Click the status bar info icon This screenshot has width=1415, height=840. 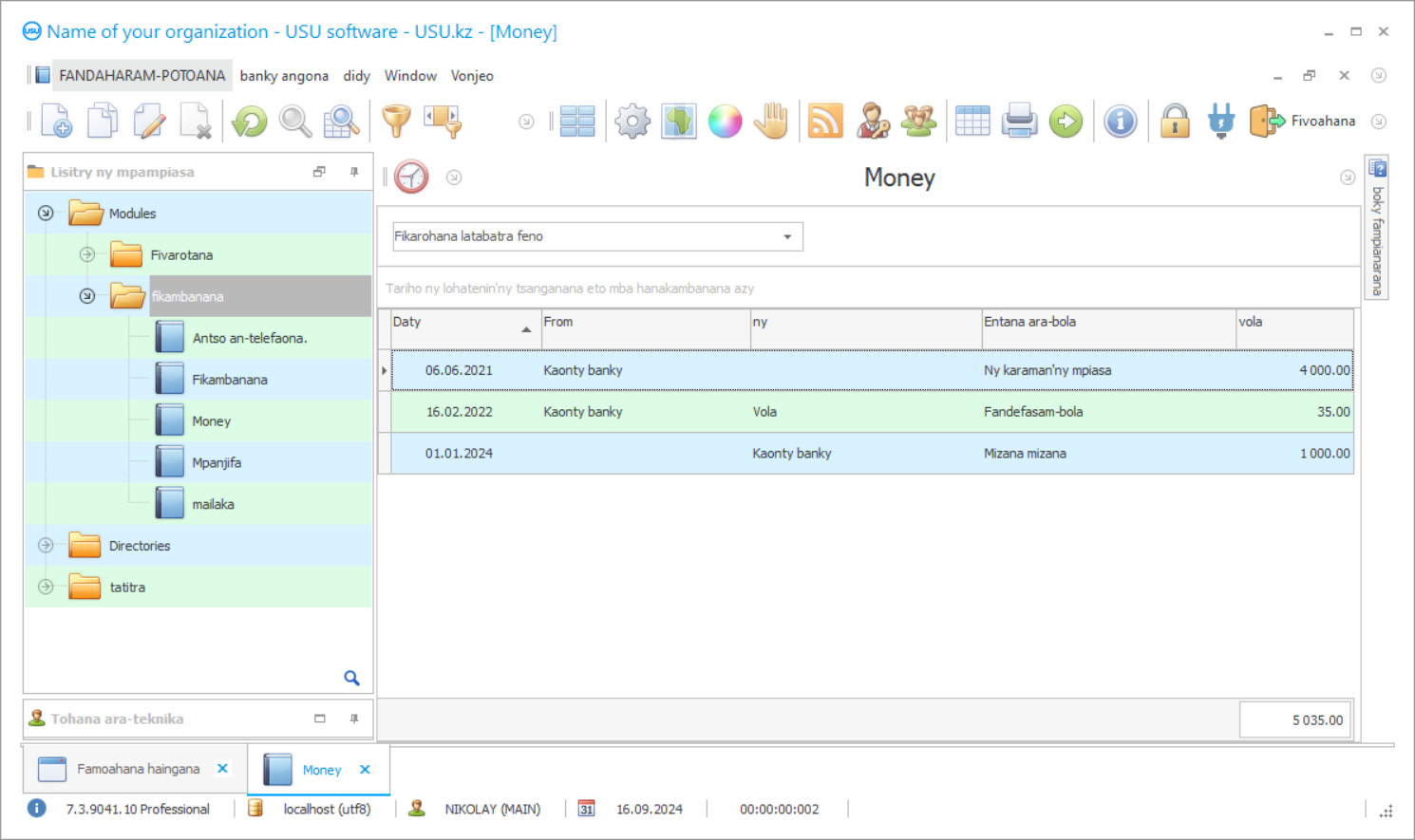point(36,809)
